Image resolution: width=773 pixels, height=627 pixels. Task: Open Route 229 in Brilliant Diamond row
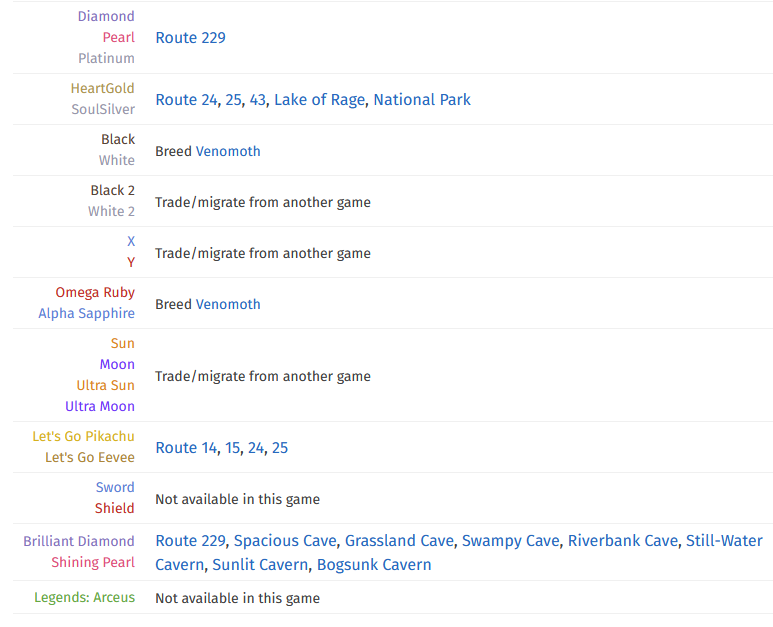[x=190, y=541]
